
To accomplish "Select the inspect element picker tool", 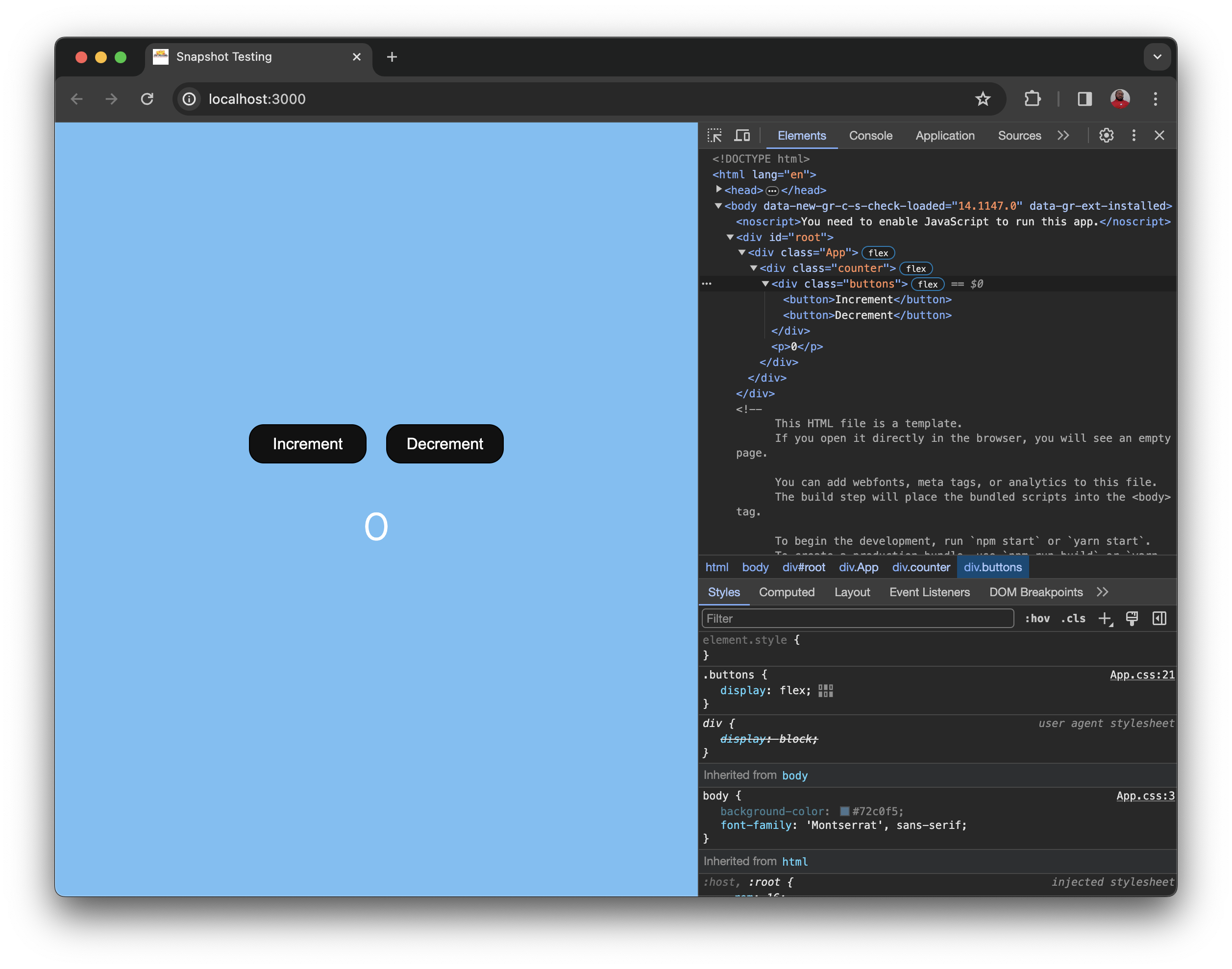I will click(x=715, y=135).
